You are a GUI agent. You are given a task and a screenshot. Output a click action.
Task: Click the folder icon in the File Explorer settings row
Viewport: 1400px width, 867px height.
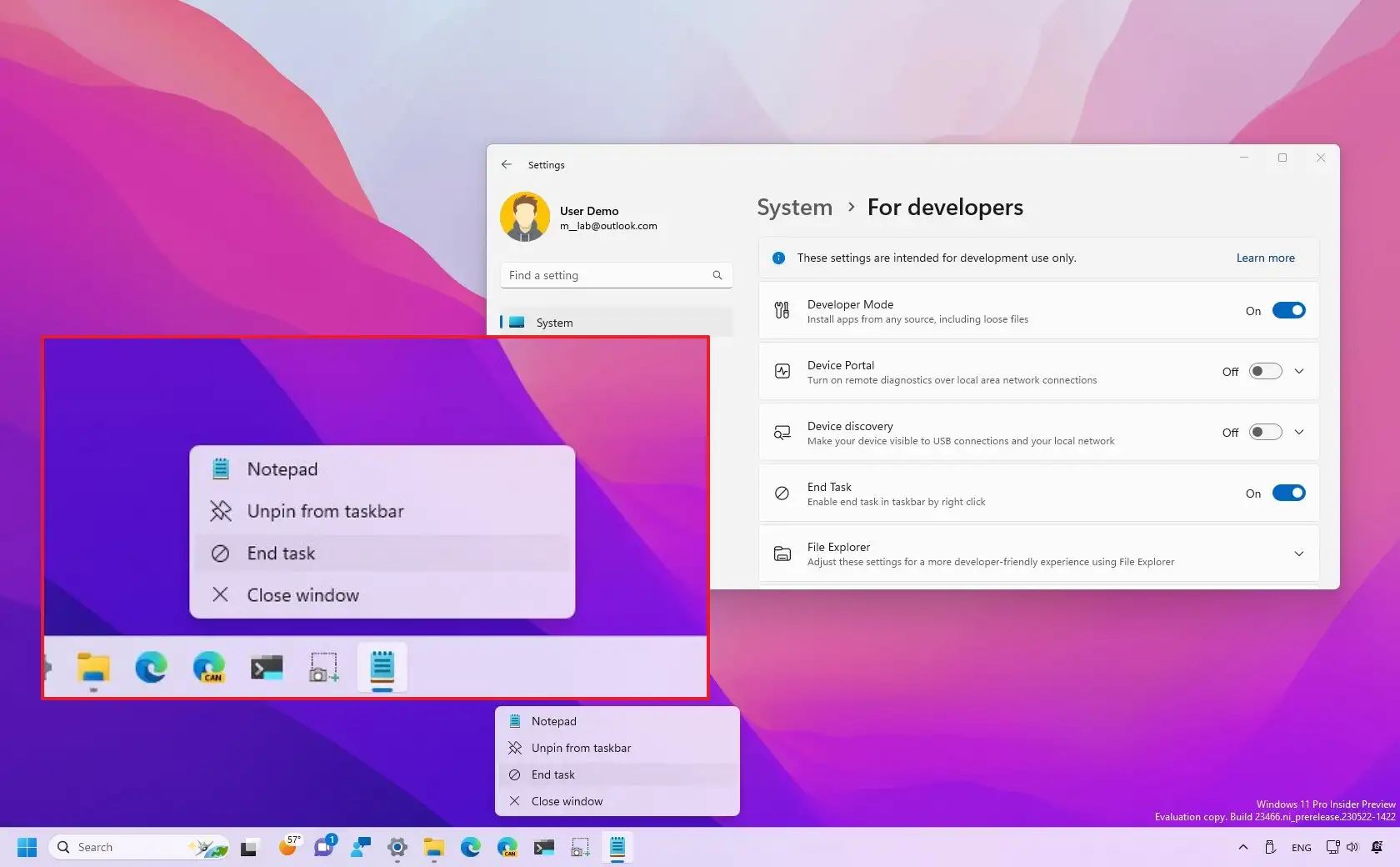782,554
